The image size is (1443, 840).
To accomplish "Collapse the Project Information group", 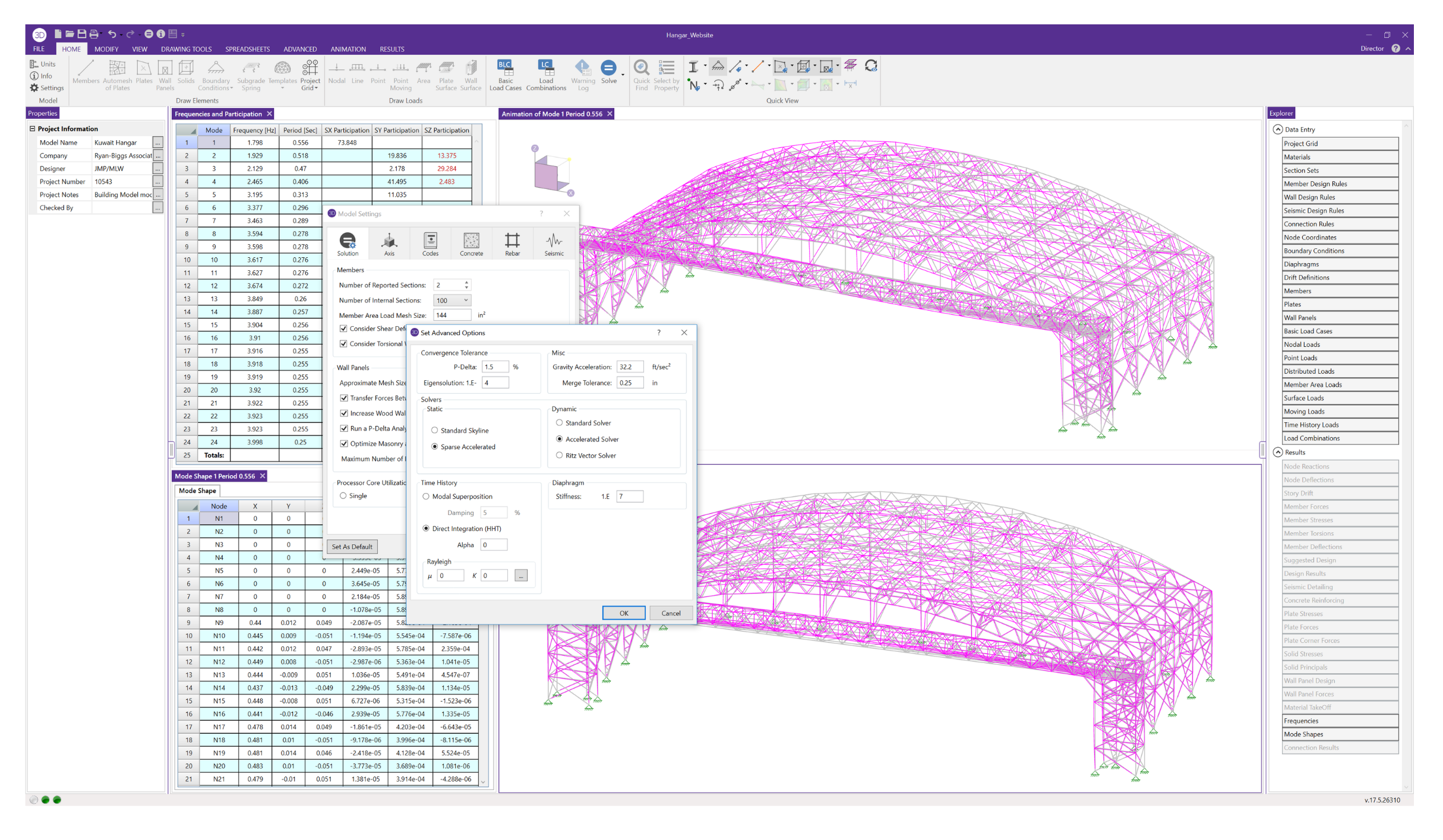I will click(33, 129).
